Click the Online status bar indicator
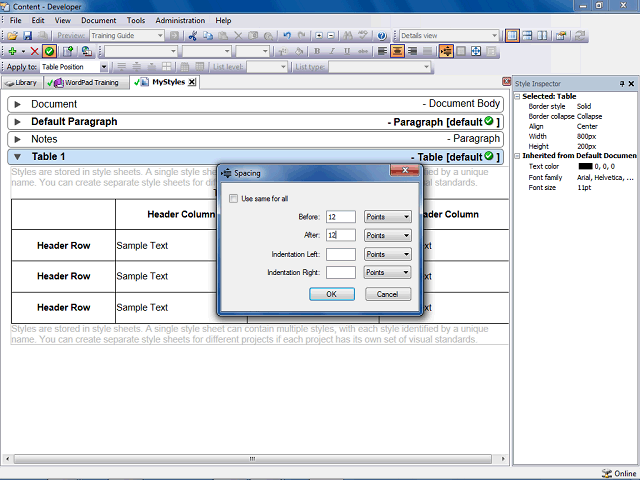 pyautogui.click(x=619, y=473)
